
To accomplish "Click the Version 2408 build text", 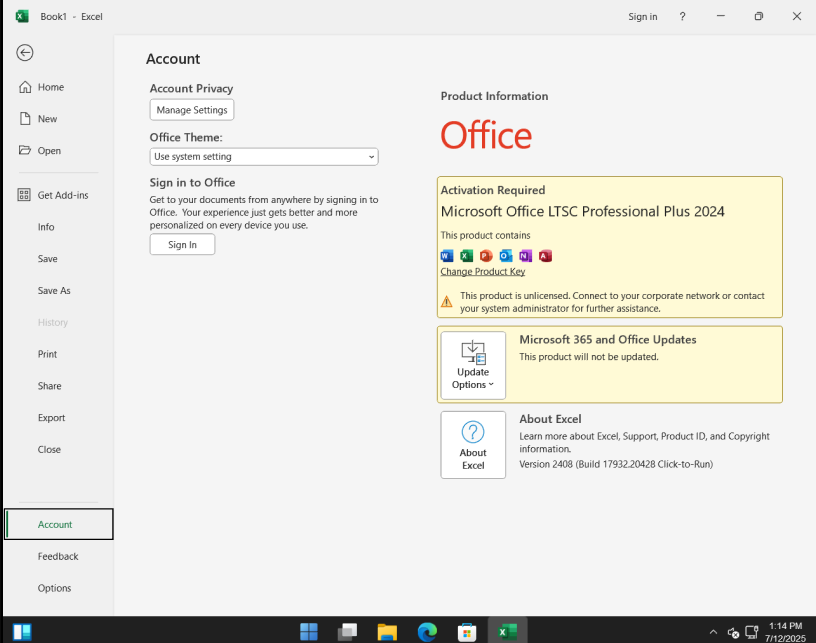I will 616,464.
